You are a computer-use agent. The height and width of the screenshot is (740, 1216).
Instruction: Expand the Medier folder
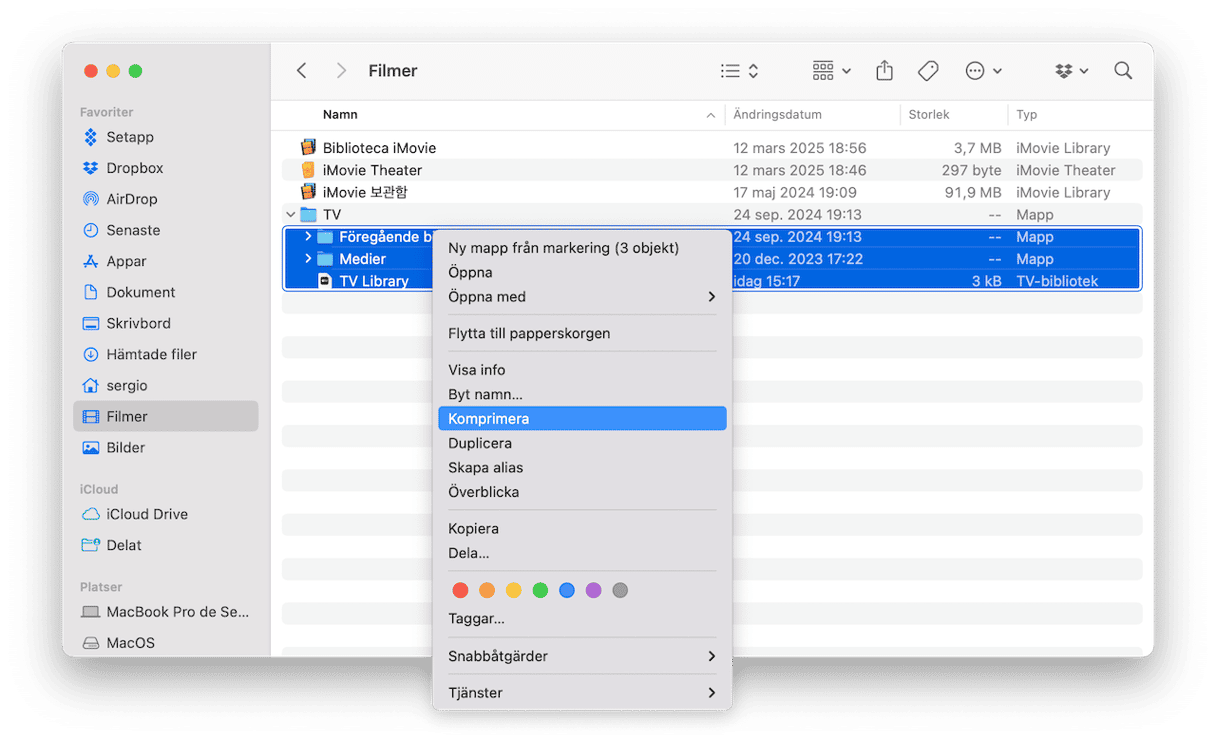(x=308, y=259)
